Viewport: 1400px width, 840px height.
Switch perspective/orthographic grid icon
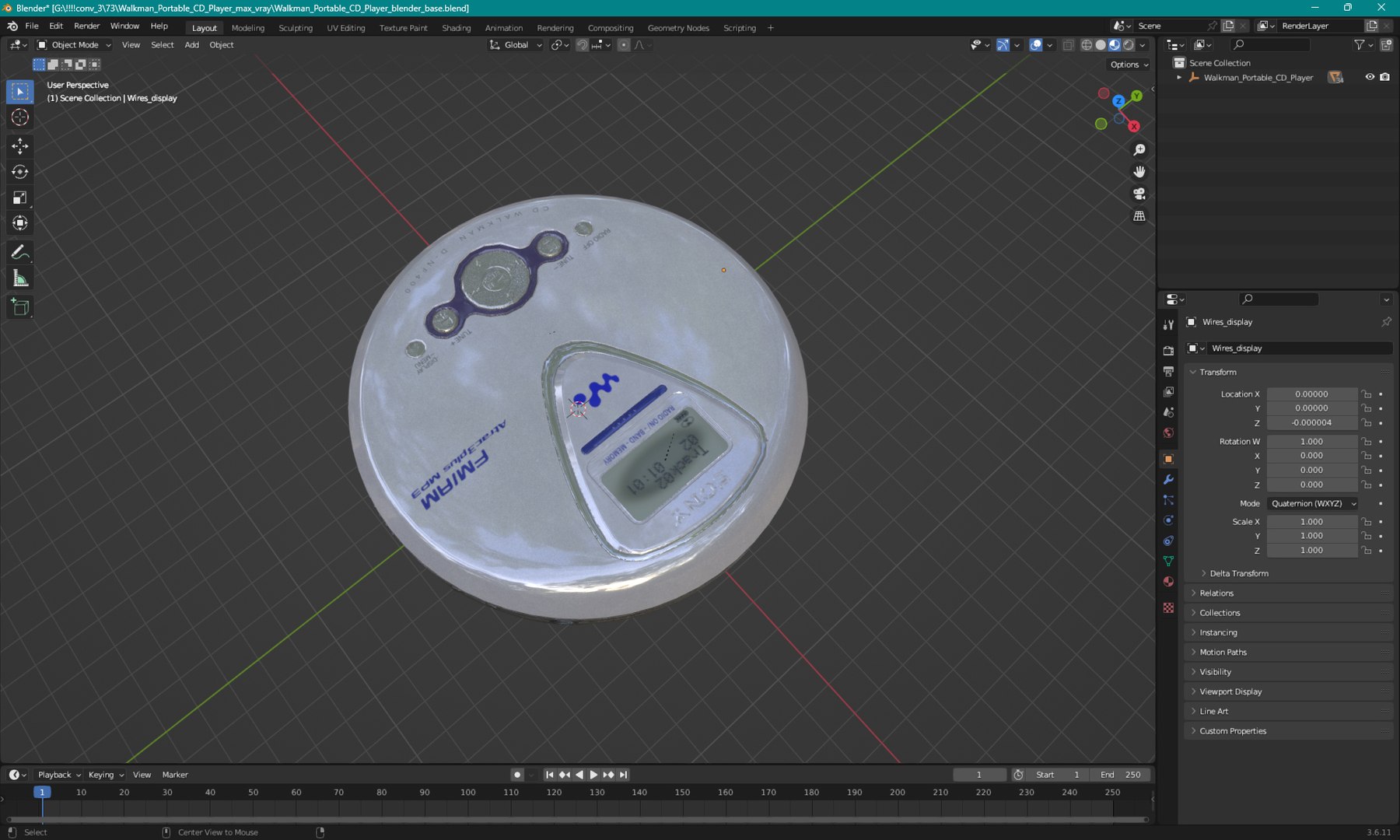pos(1139,216)
